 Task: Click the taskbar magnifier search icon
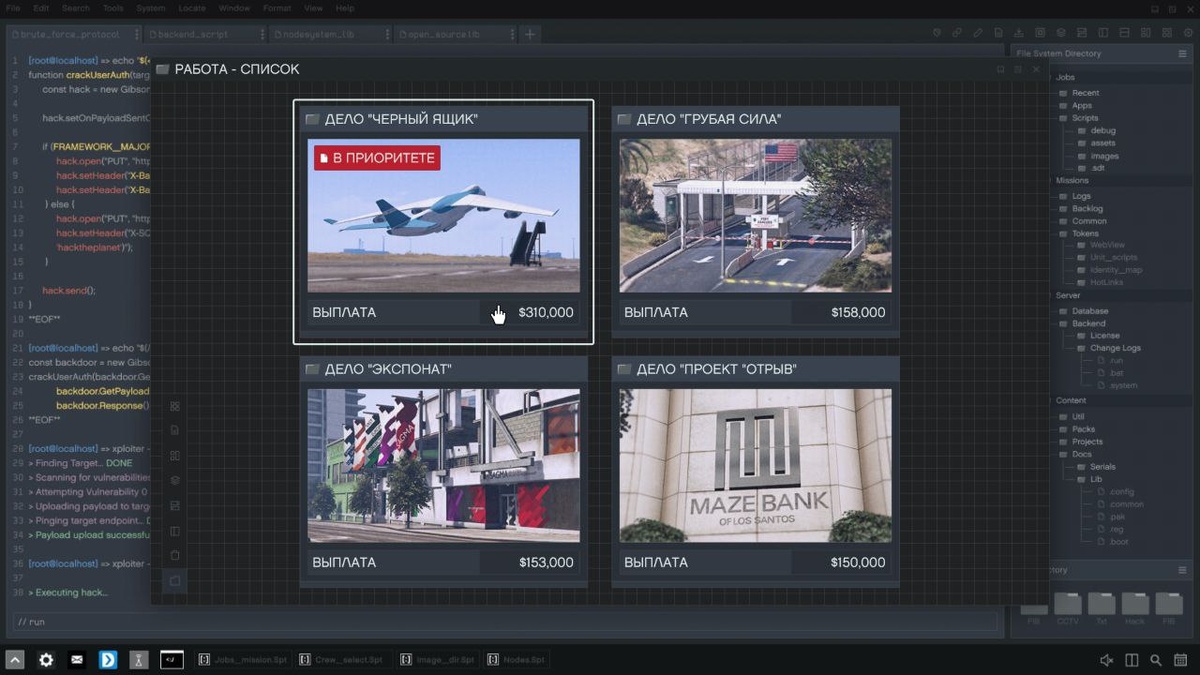pos(1156,660)
